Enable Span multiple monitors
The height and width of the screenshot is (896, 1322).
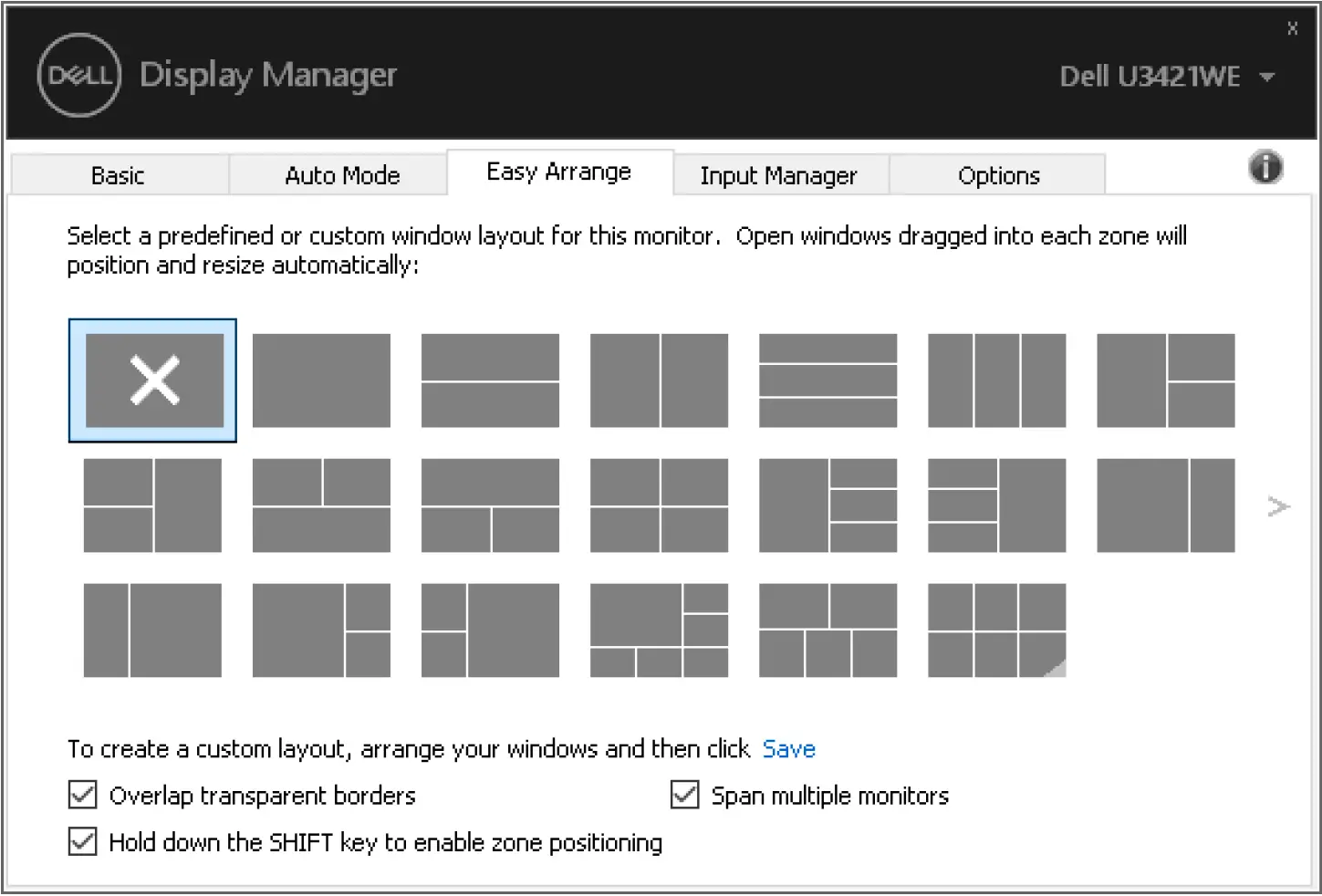pyautogui.click(x=683, y=795)
